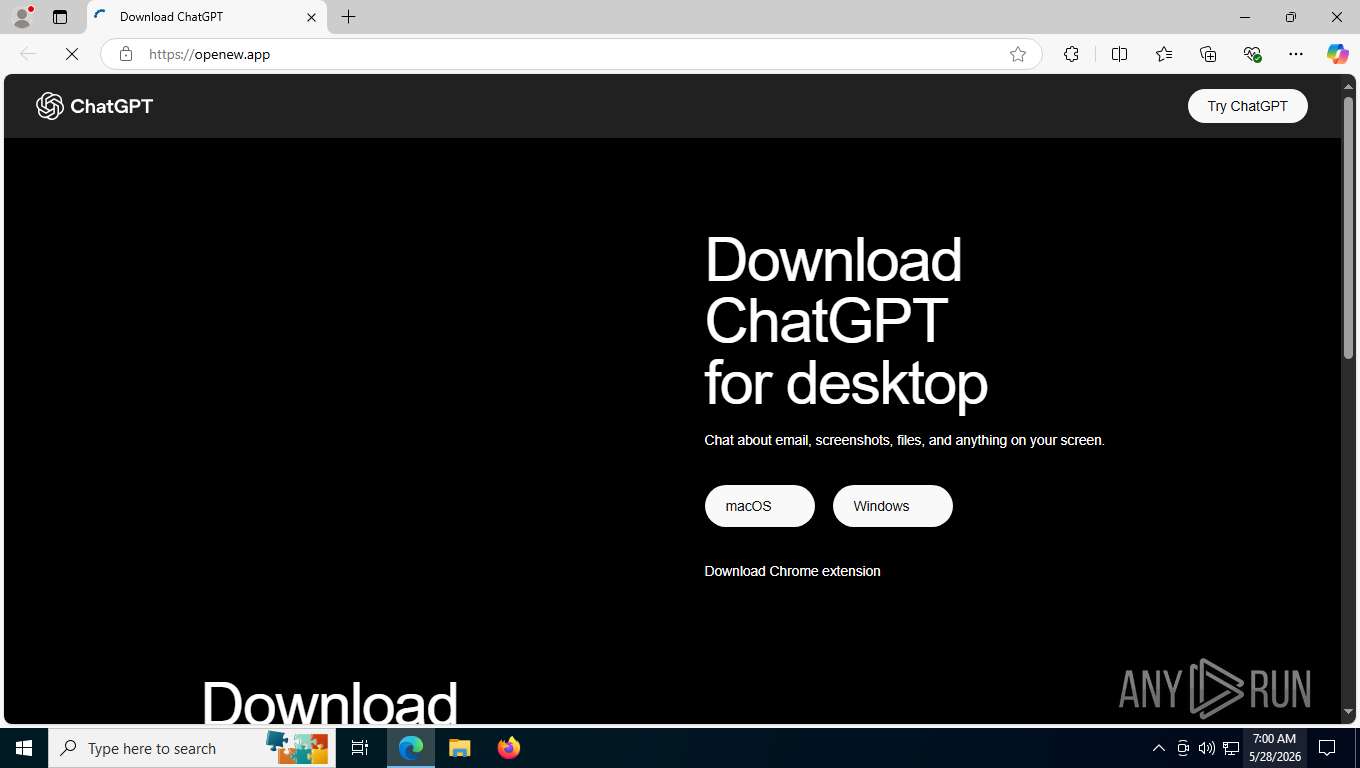The height and width of the screenshot is (768, 1360).
Task: Open the Favorites list icon
Action: click(x=1164, y=54)
